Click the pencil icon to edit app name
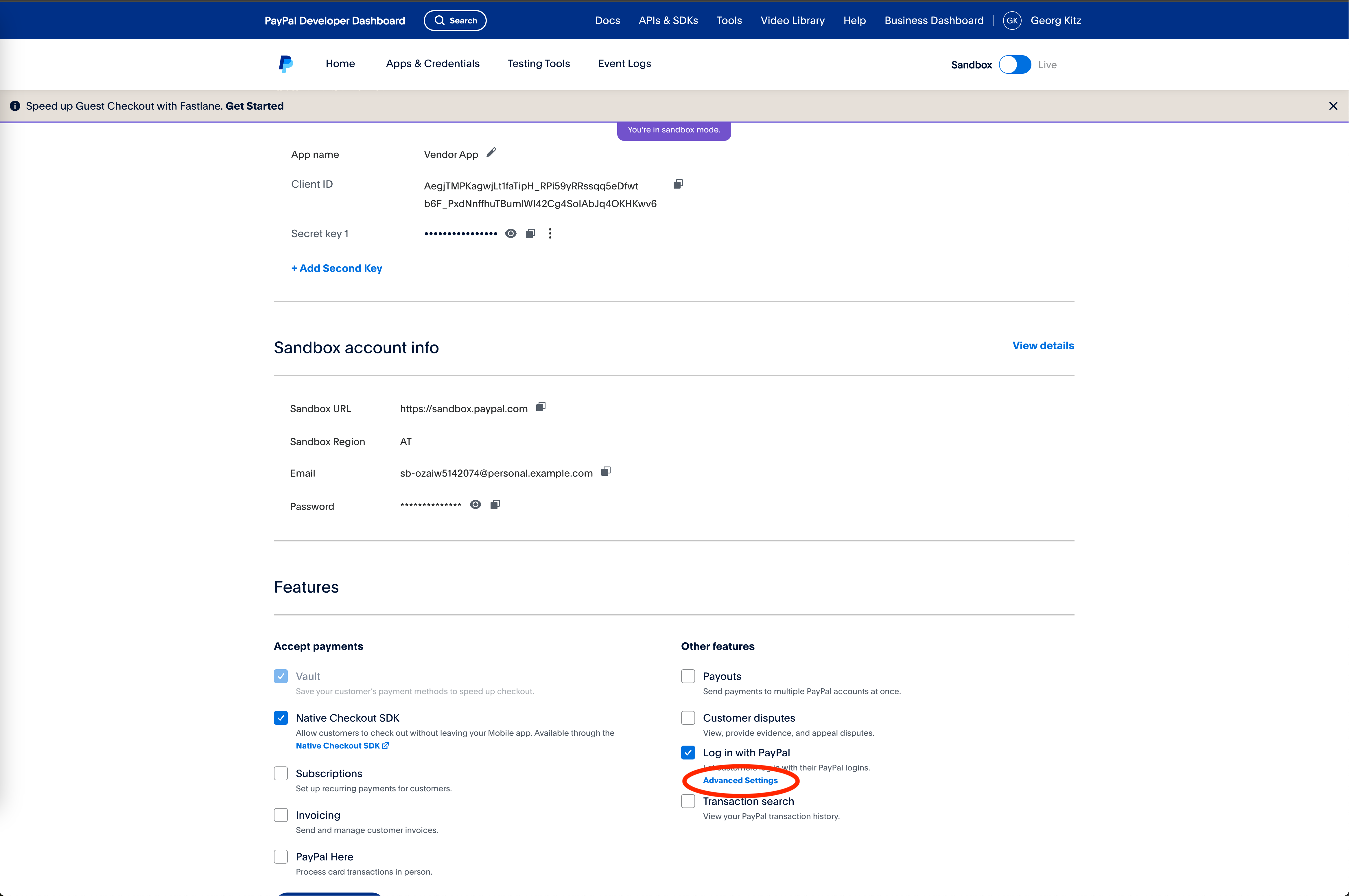The width and height of the screenshot is (1349, 896). 491,153
